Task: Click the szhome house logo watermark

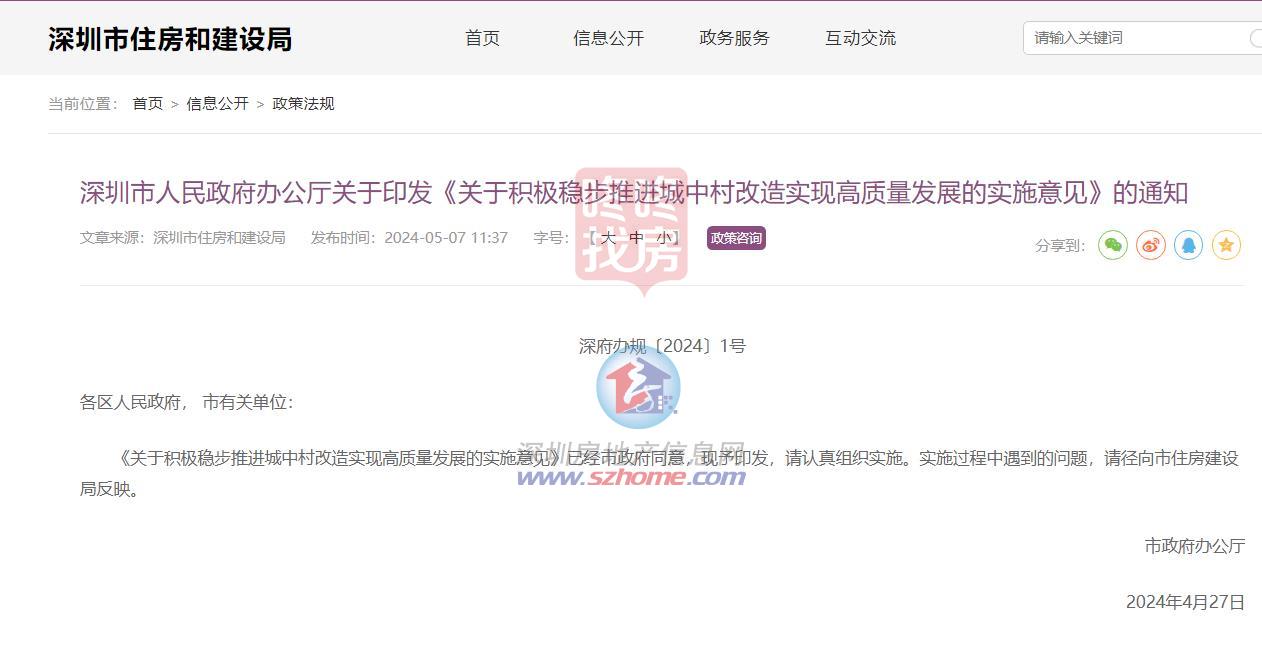Action: pos(638,386)
